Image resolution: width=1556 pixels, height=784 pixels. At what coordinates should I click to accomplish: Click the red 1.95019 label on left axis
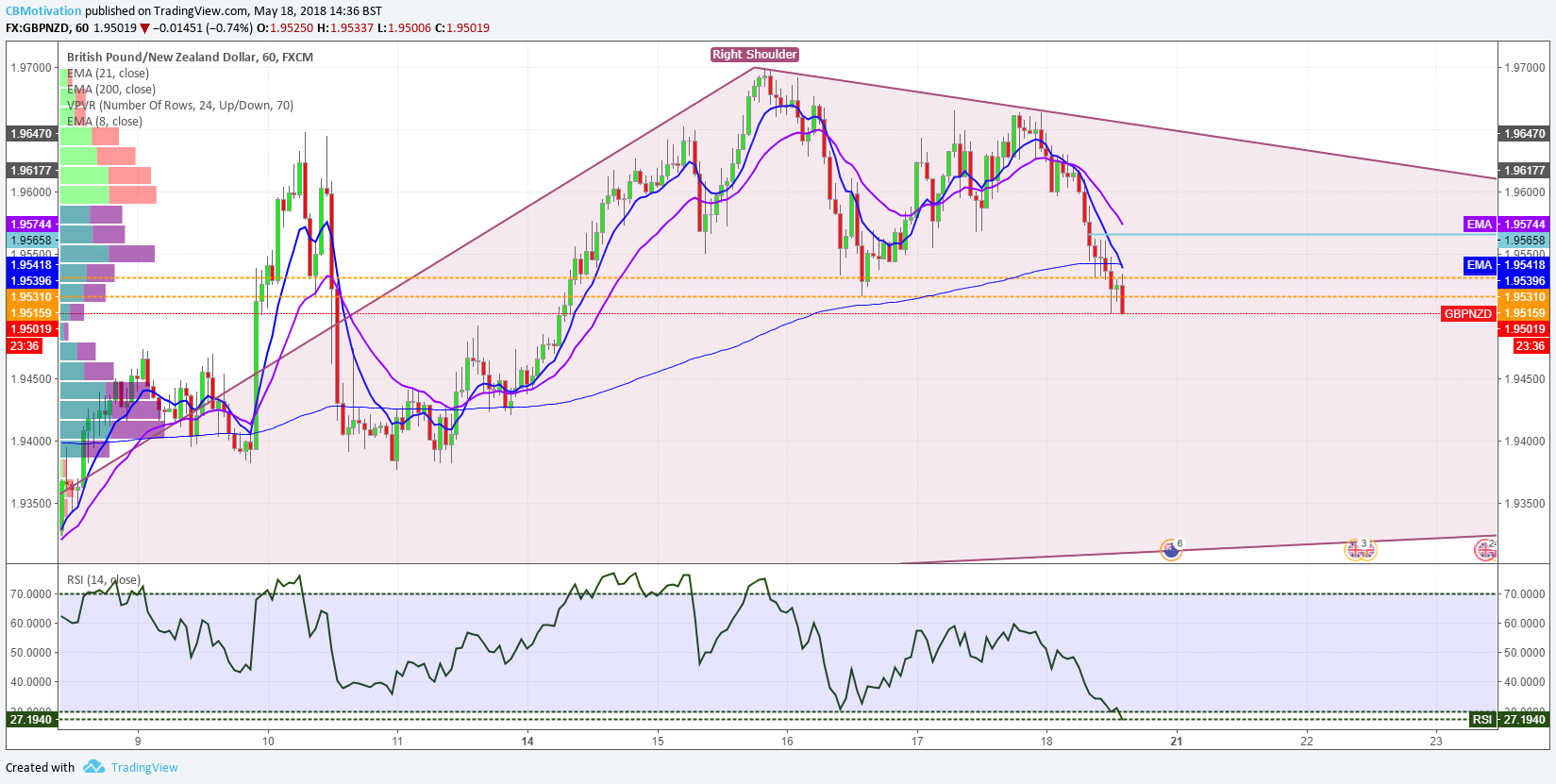click(x=31, y=329)
